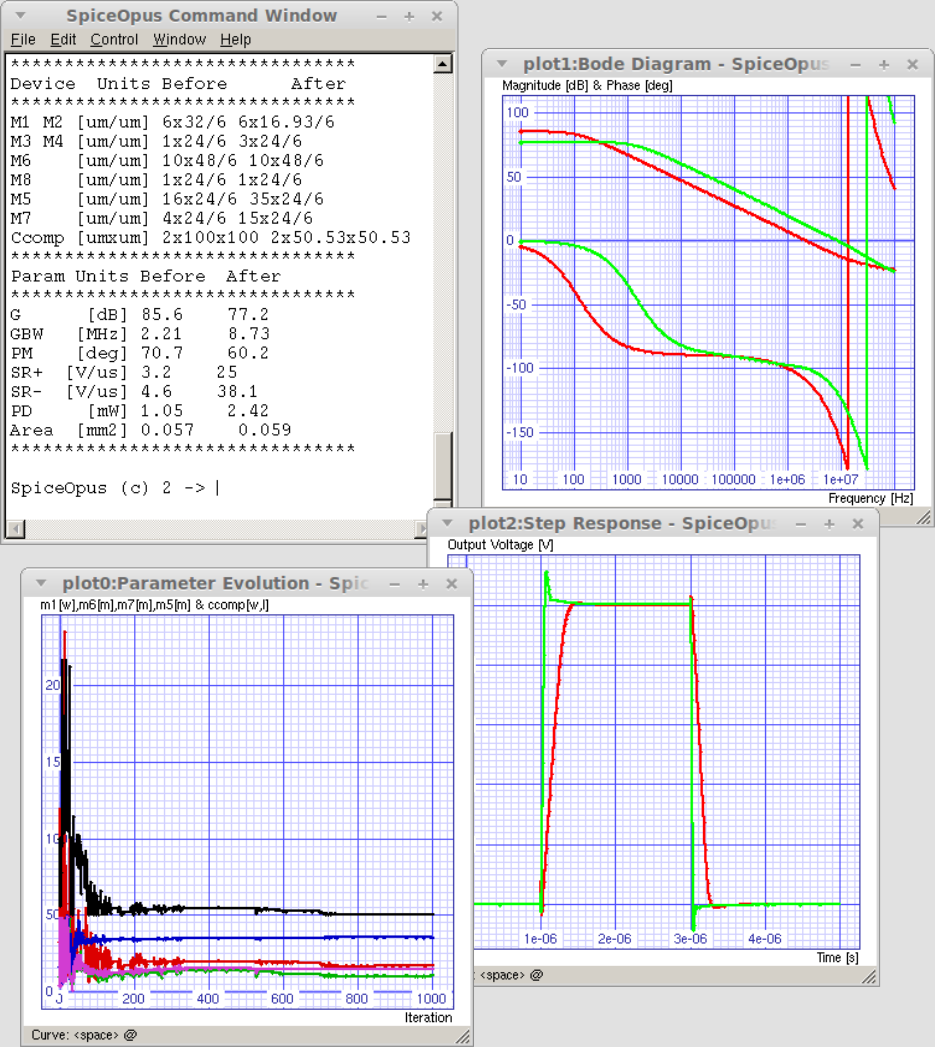Screen dimensions: 935x1047
Task: Click the 'Area' parameter row
Action: [151, 431]
